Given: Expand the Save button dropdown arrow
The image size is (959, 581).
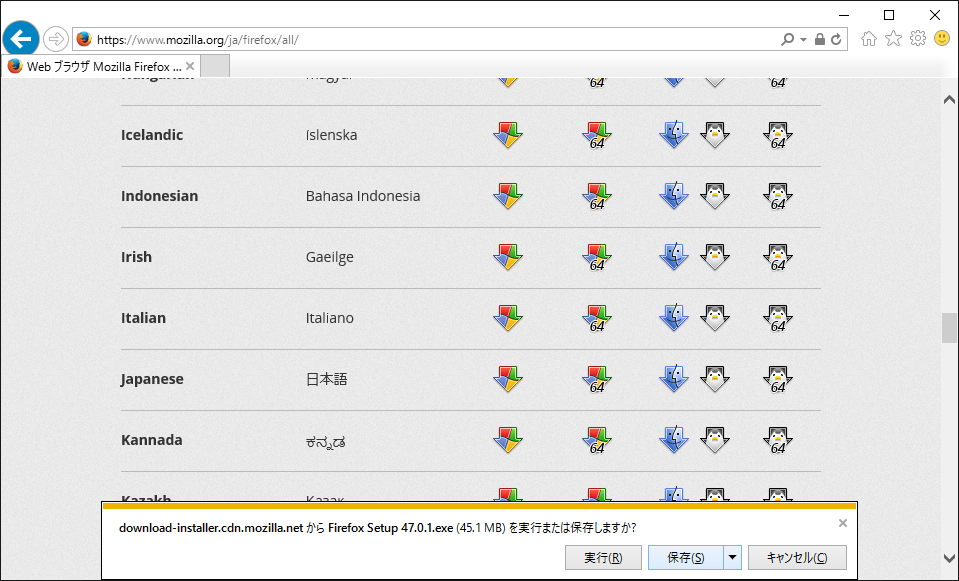Looking at the screenshot, I should point(733,558).
